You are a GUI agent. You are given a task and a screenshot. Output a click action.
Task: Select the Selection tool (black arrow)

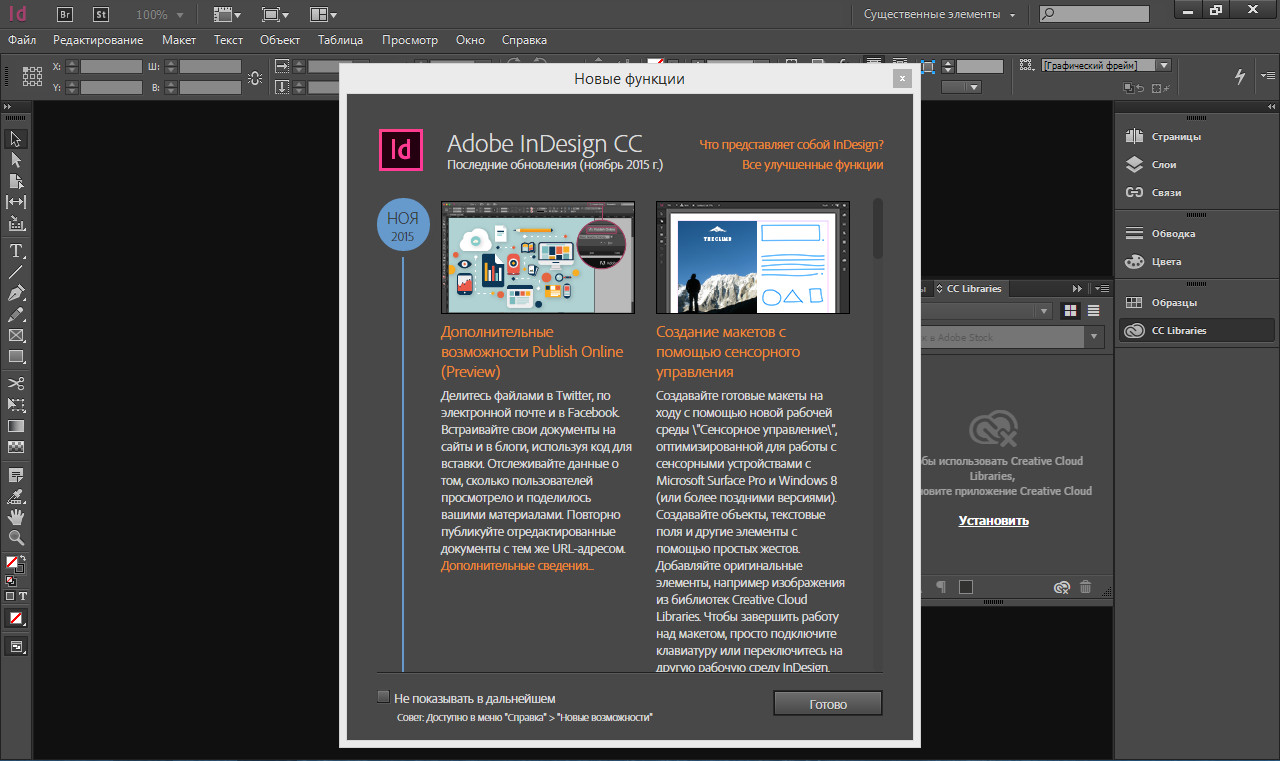pos(16,139)
